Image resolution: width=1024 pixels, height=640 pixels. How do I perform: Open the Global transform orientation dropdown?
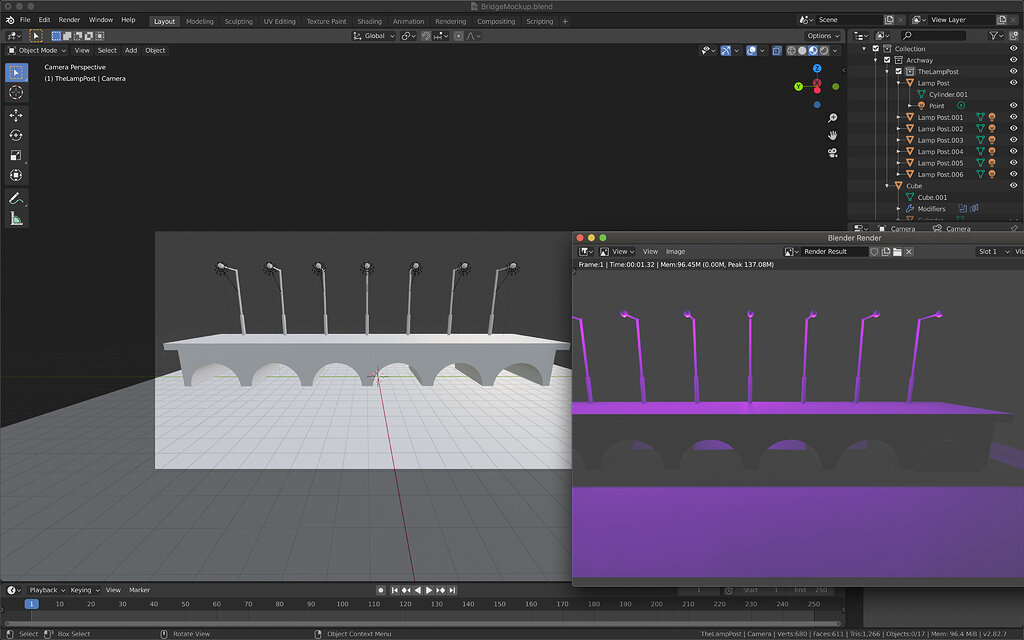pos(375,36)
